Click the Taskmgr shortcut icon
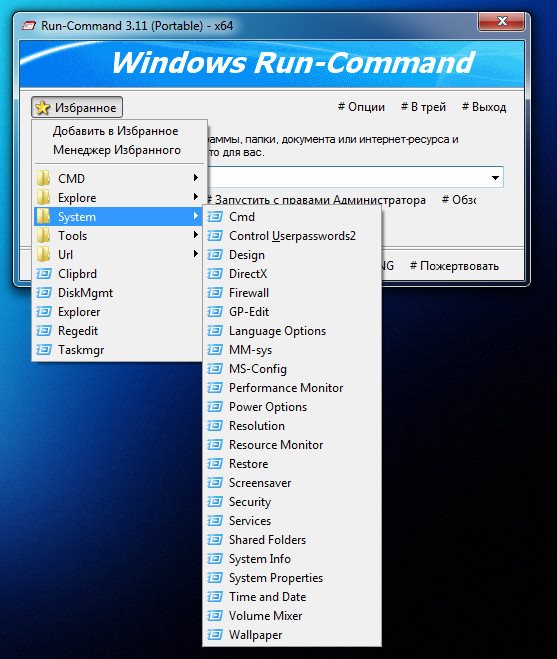Viewport: 557px width, 659px height. pyautogui.click(x=44, y=350)
